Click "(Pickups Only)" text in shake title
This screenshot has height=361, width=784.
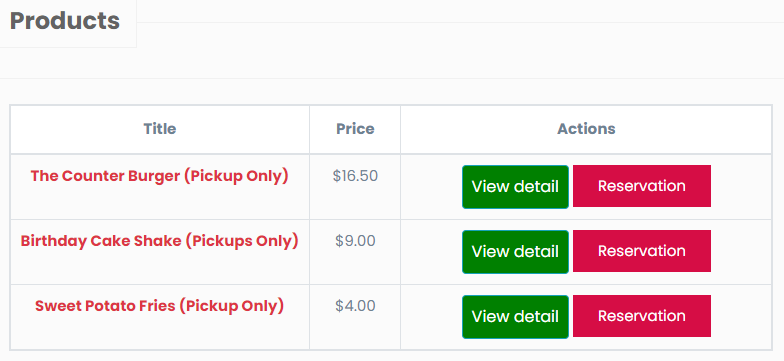coord(242,242)
